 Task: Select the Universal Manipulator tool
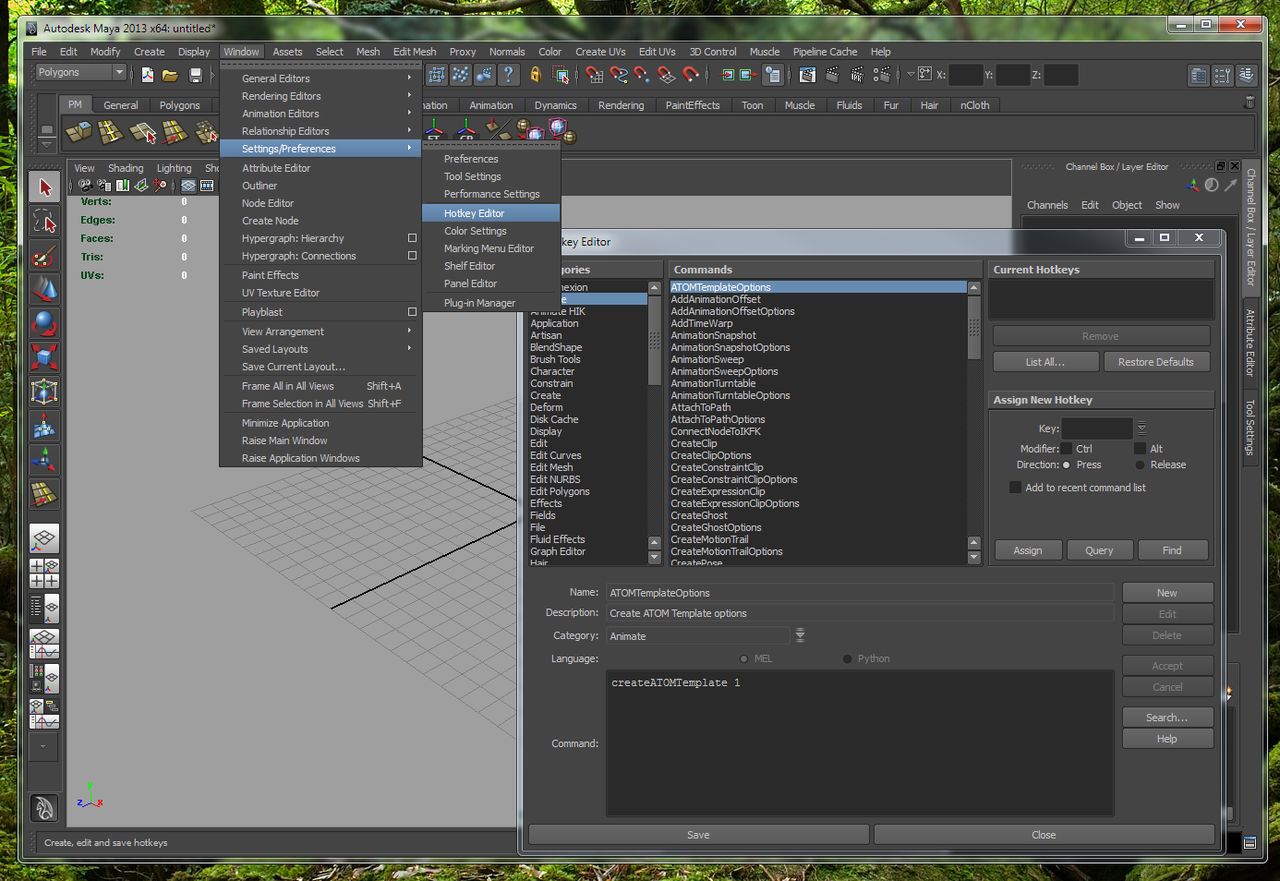coord(44,391)
